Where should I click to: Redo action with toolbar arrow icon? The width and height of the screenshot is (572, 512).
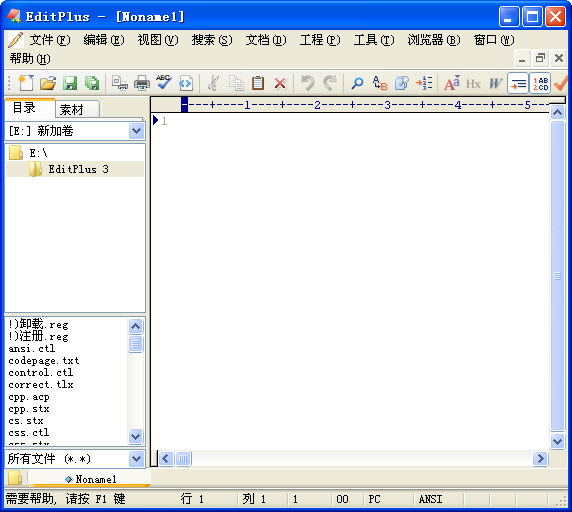(330, 83)
